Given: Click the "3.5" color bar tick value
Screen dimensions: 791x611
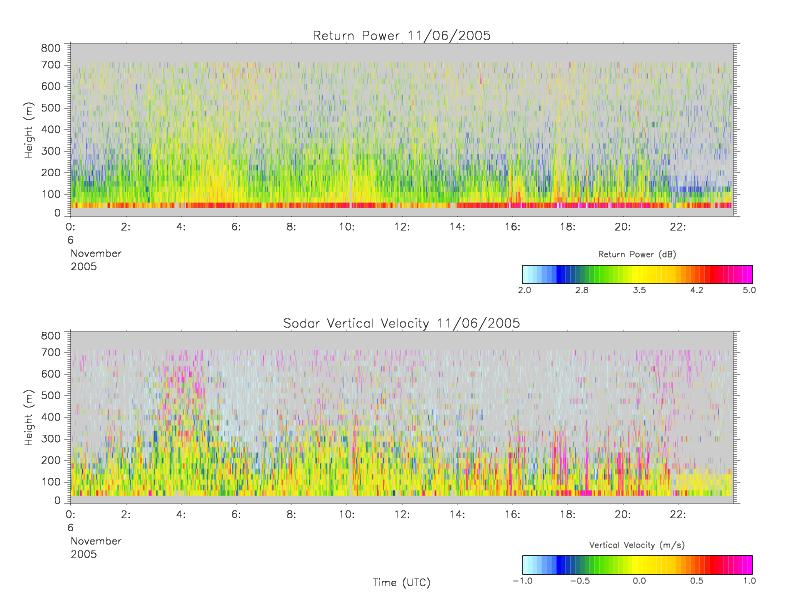Looking at the screenshot, I should (x=639, y=290).
